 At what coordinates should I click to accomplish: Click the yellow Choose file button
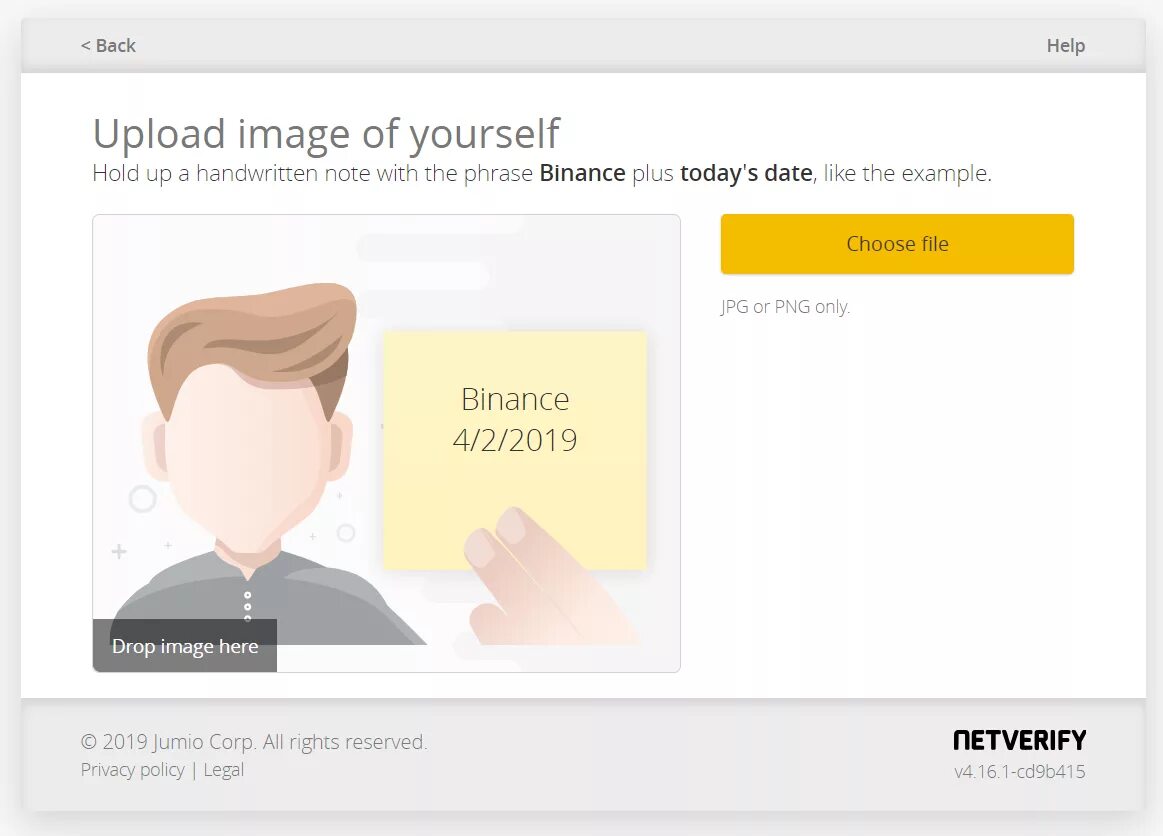point(897,244)
